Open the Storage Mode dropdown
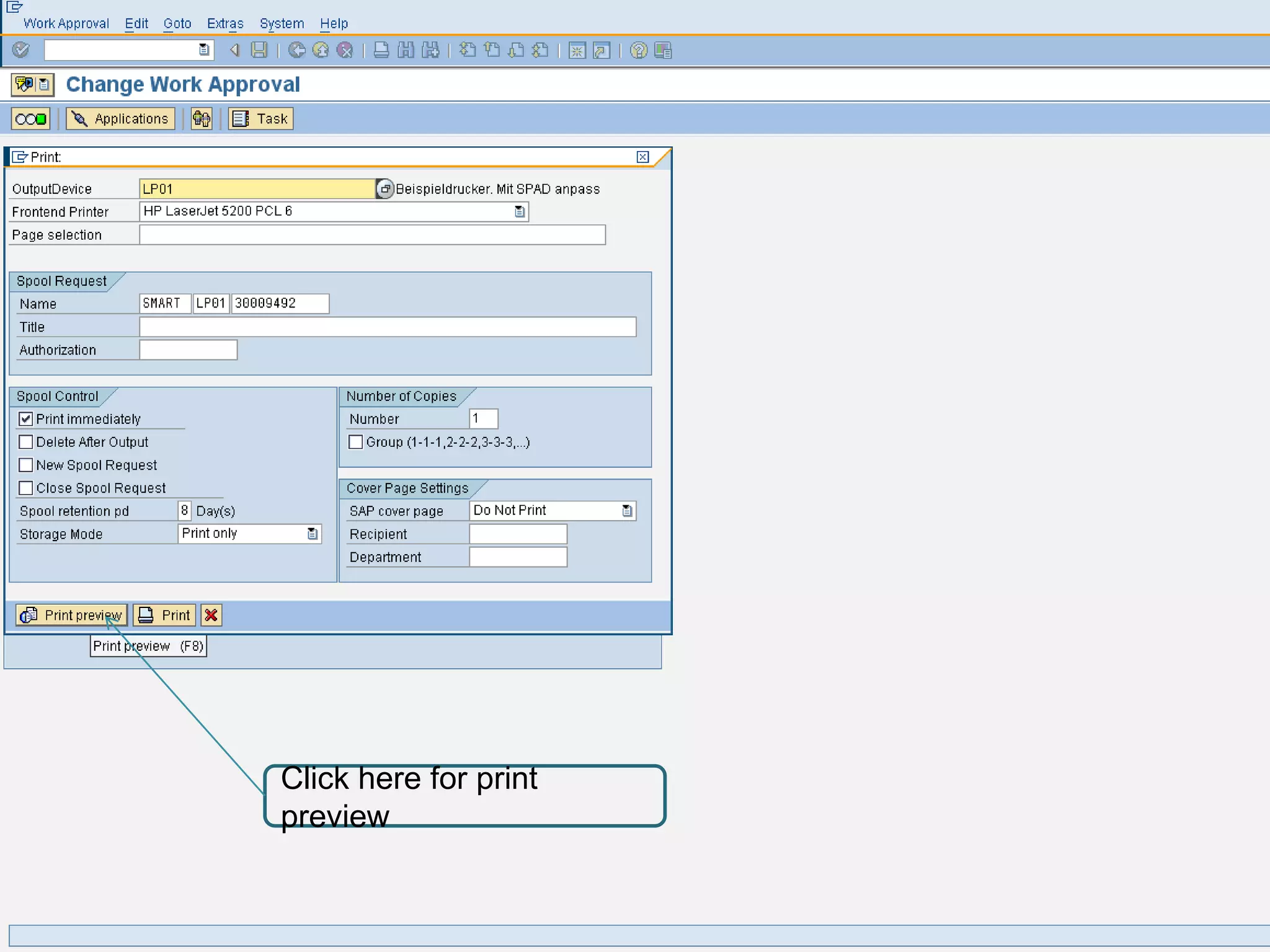Screen dimensions: 1270x952 tap(313, 534)
